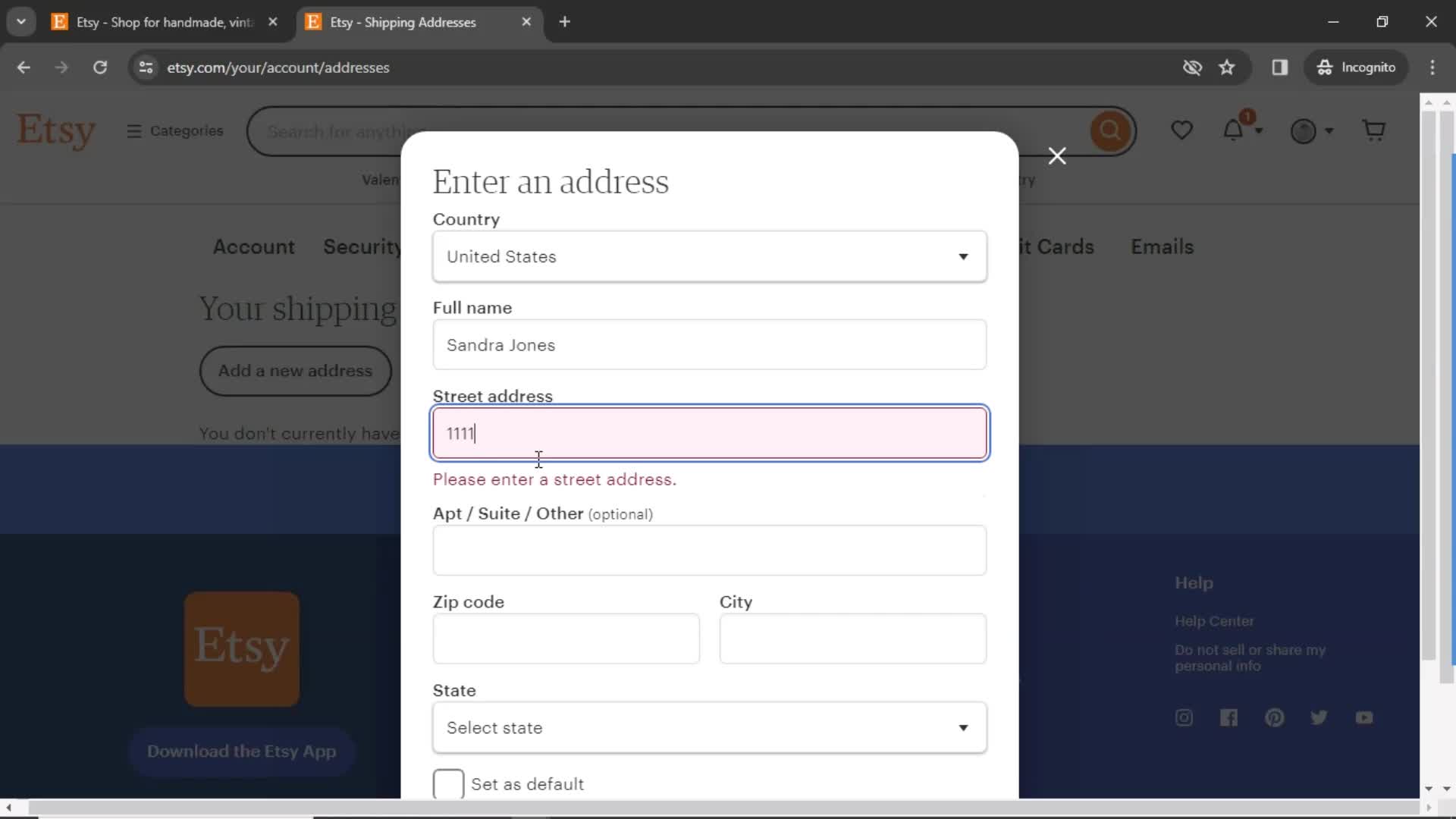Viewport: 1456px width, 819px height.
Task: Close the address entry modal
Action: tap(1057, 156)
